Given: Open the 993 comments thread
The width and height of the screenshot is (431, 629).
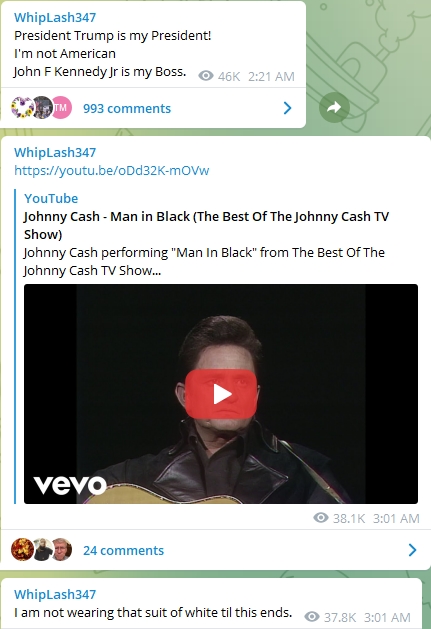Looking at the screenshot, I should (127, 108).
